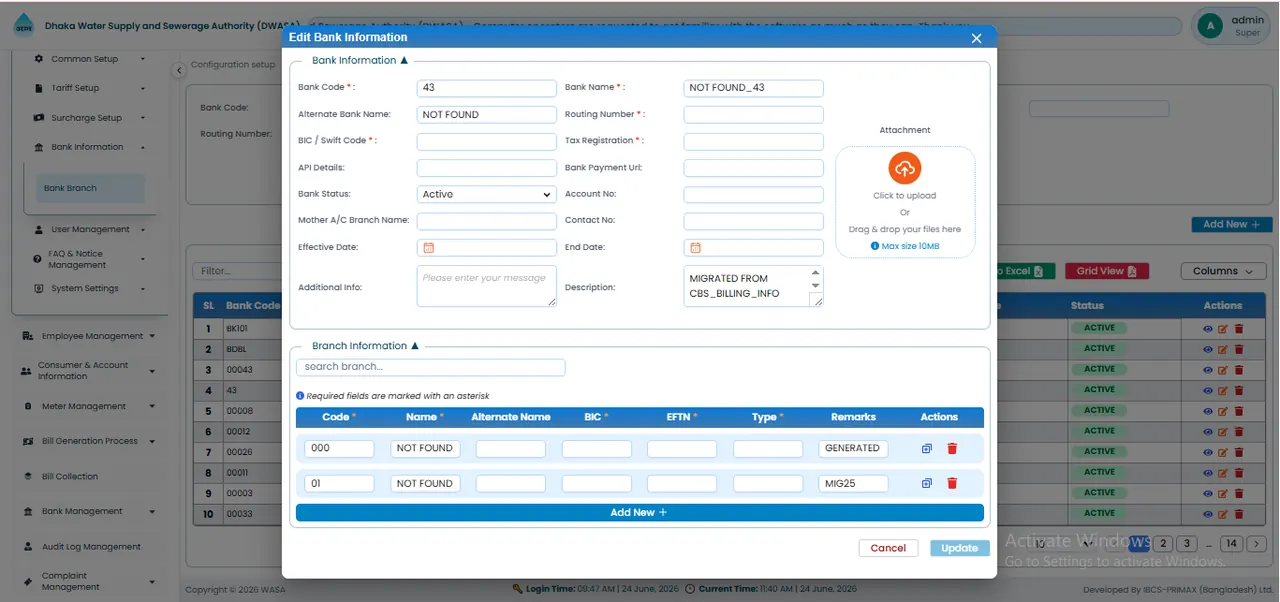Viewport: 1280px width, 602px height.
Task: Open the Bank Status dropdown
Action: tap(486, 194)
